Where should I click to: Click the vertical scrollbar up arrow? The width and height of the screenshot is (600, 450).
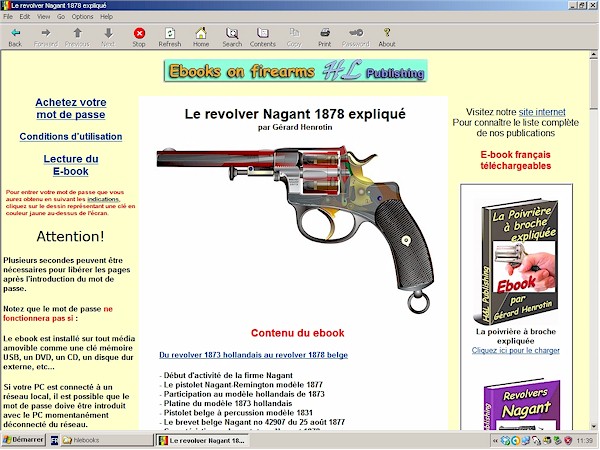pos(594,55)
